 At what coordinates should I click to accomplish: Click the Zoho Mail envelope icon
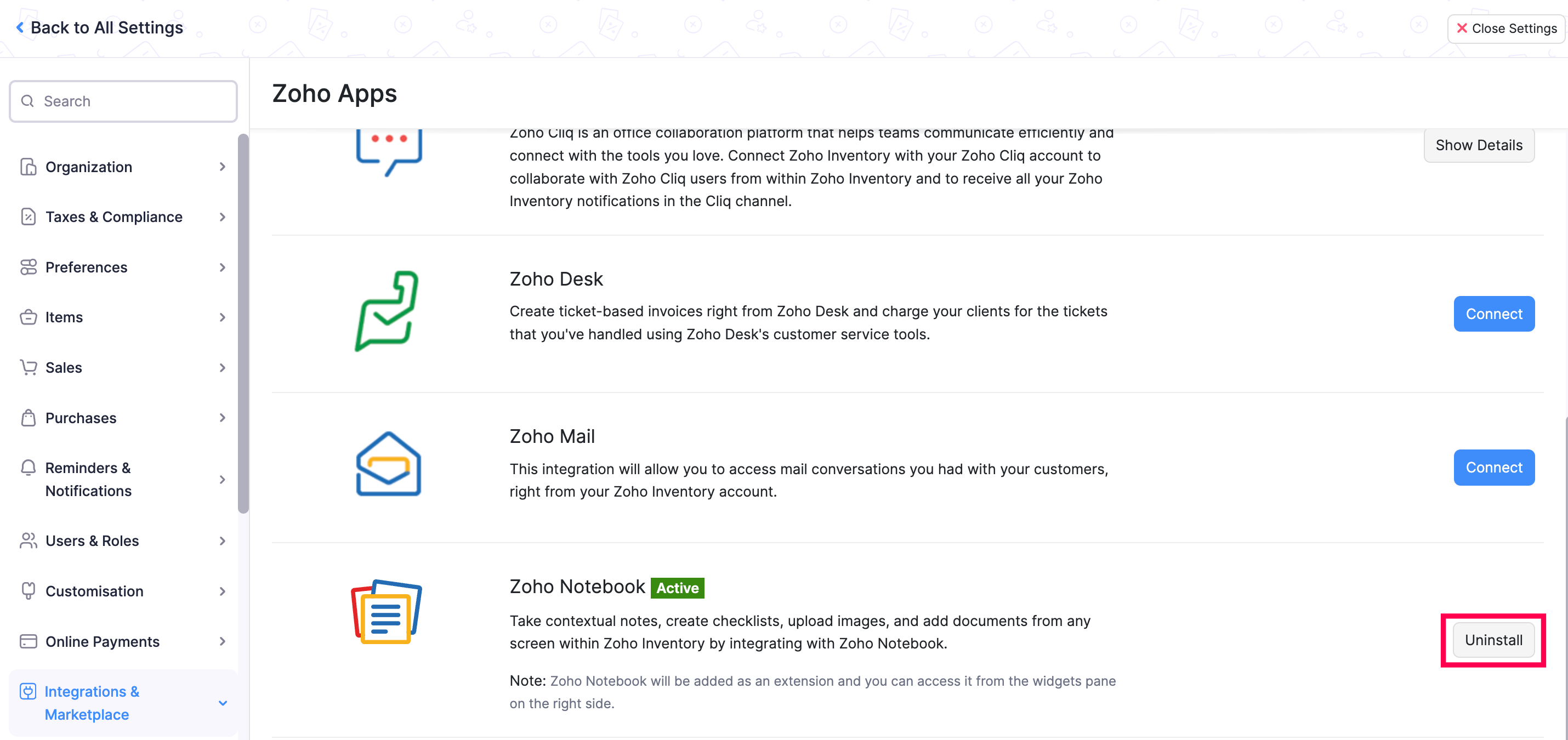[388, 464]
